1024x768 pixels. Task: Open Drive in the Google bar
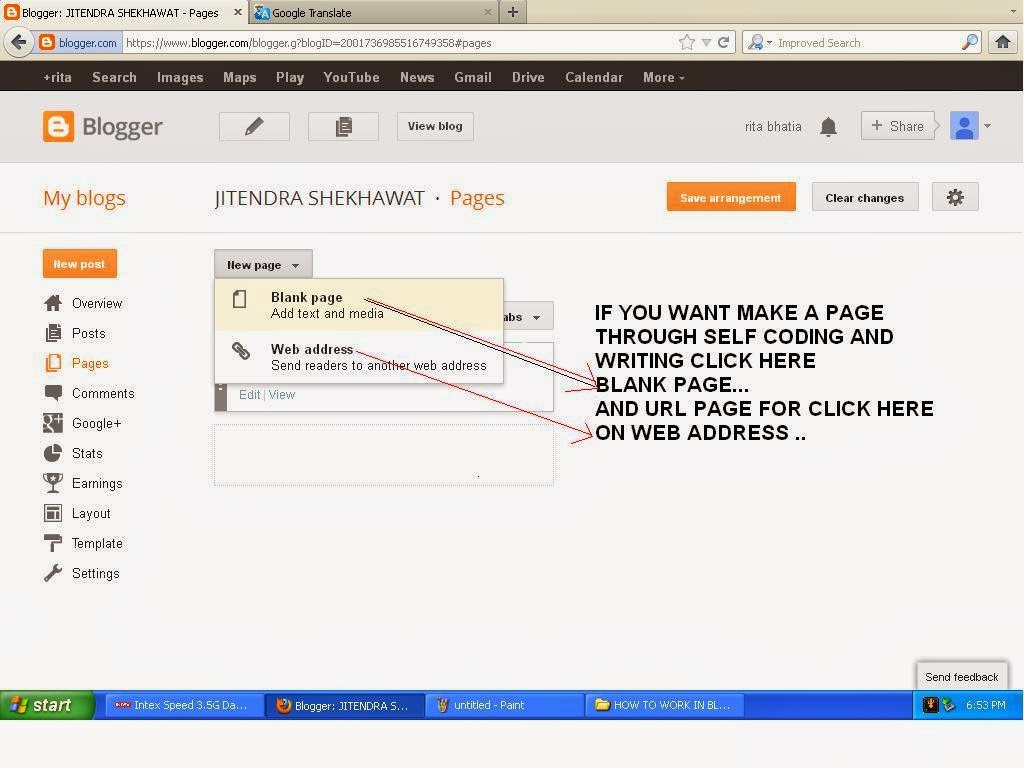528,77
